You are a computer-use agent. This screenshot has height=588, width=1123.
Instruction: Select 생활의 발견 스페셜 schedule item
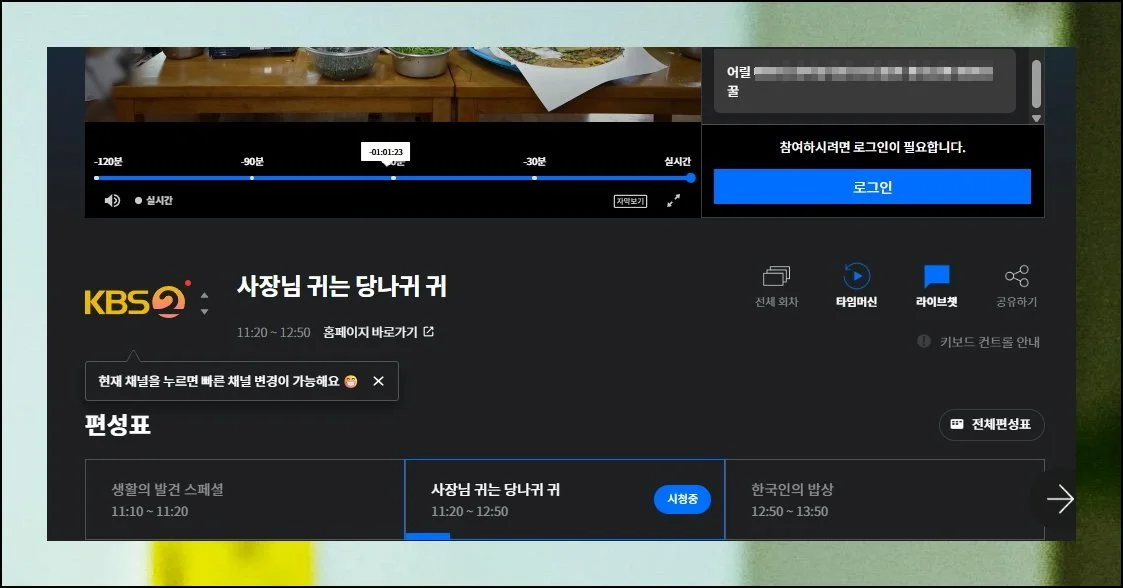pyautogui.click(x=244, y=500)
